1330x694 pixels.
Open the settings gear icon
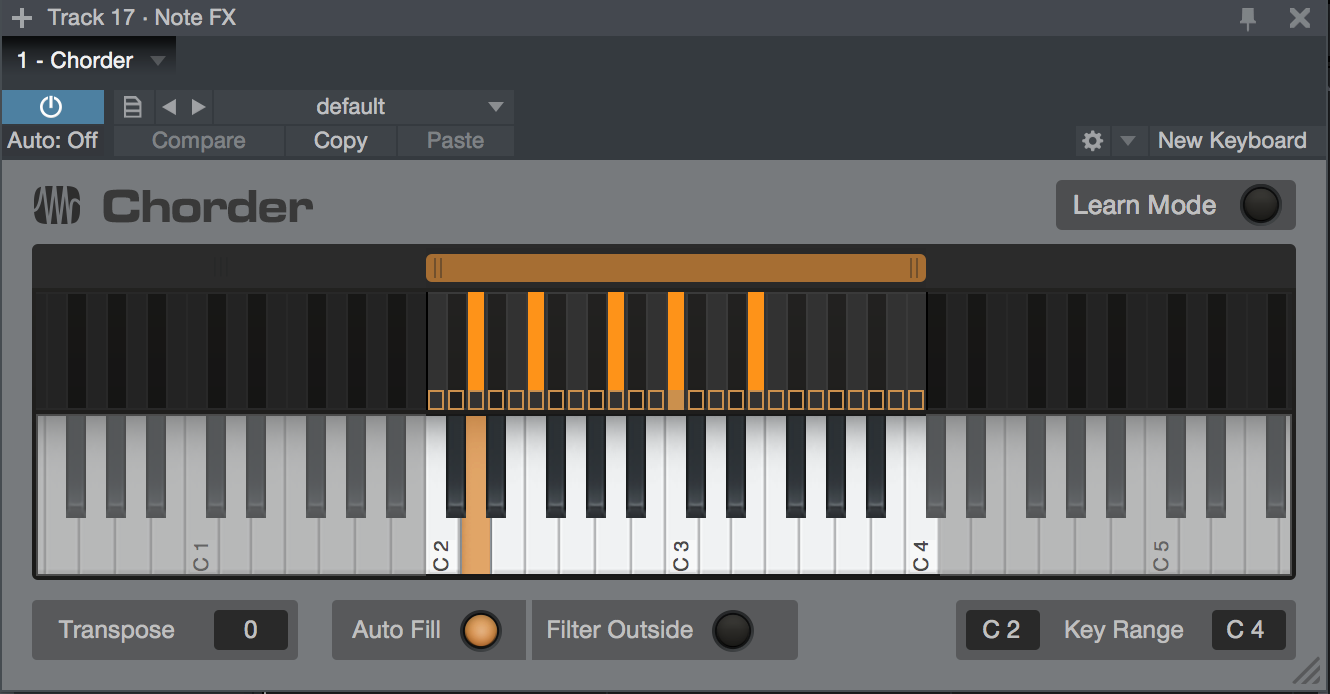1093,141
